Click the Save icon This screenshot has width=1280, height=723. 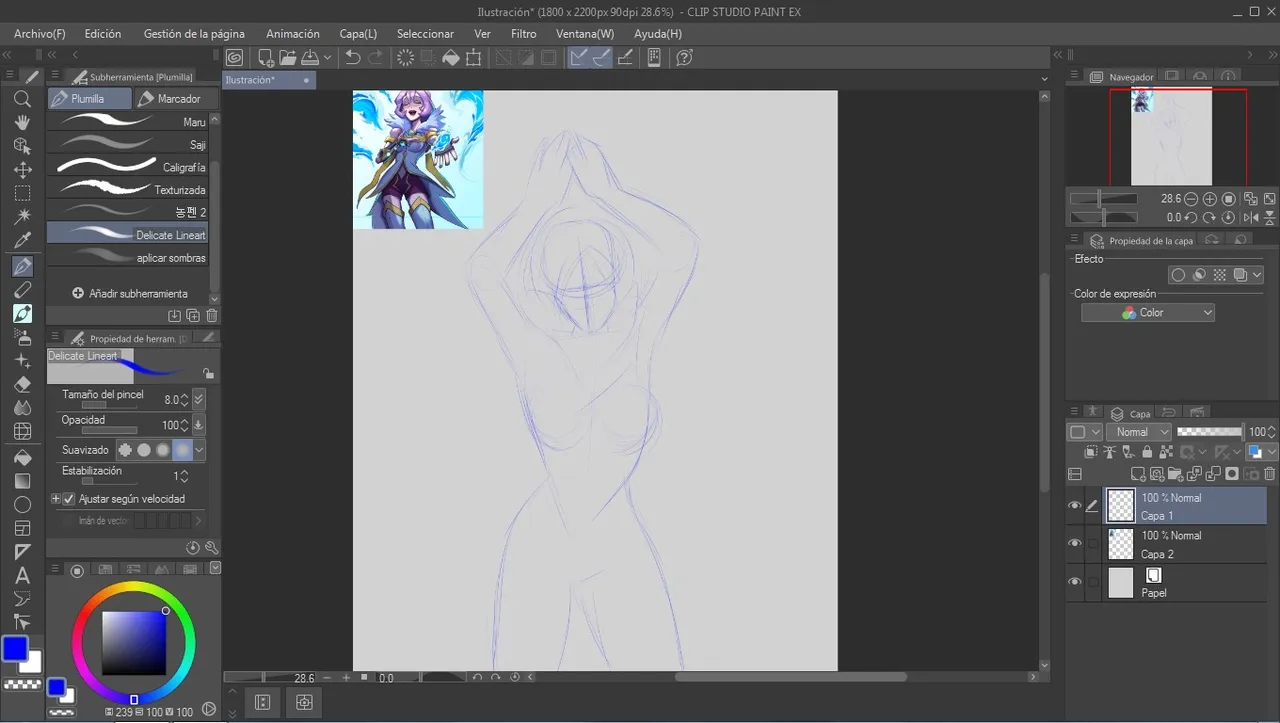(x=310, y=58)
